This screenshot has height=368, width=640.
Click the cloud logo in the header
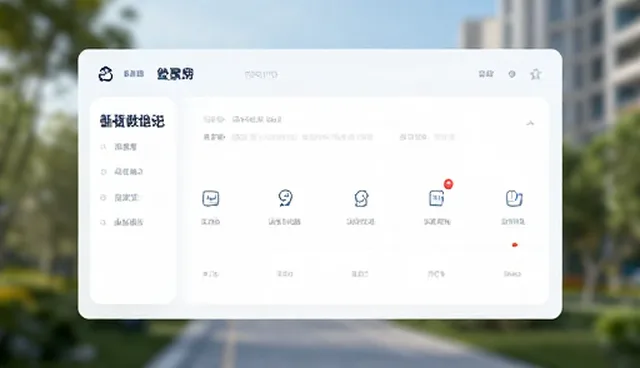pos(105,74)
